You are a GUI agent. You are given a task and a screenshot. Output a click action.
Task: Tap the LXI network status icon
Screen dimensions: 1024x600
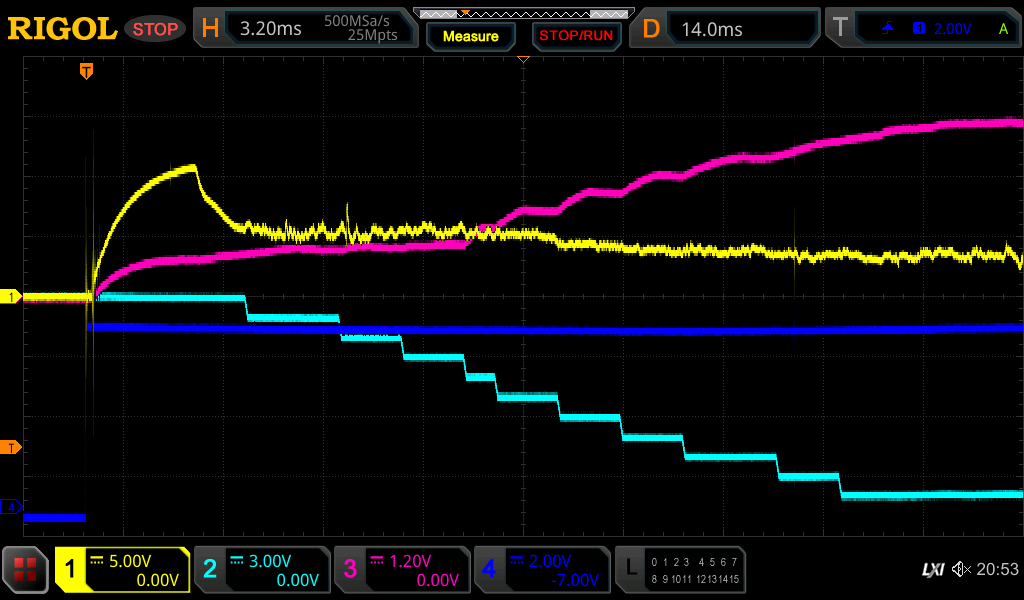click(x=932, y=570)
